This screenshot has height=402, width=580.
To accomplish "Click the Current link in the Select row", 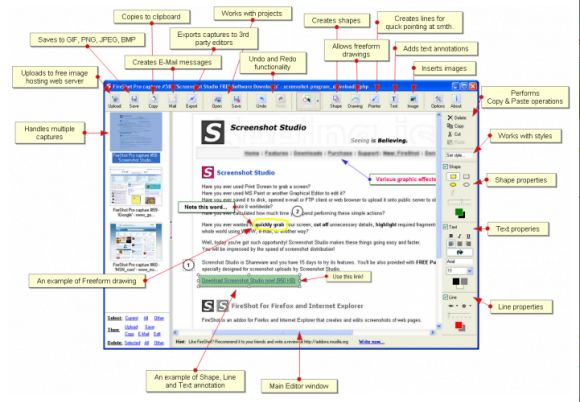I will click(131, 318).
